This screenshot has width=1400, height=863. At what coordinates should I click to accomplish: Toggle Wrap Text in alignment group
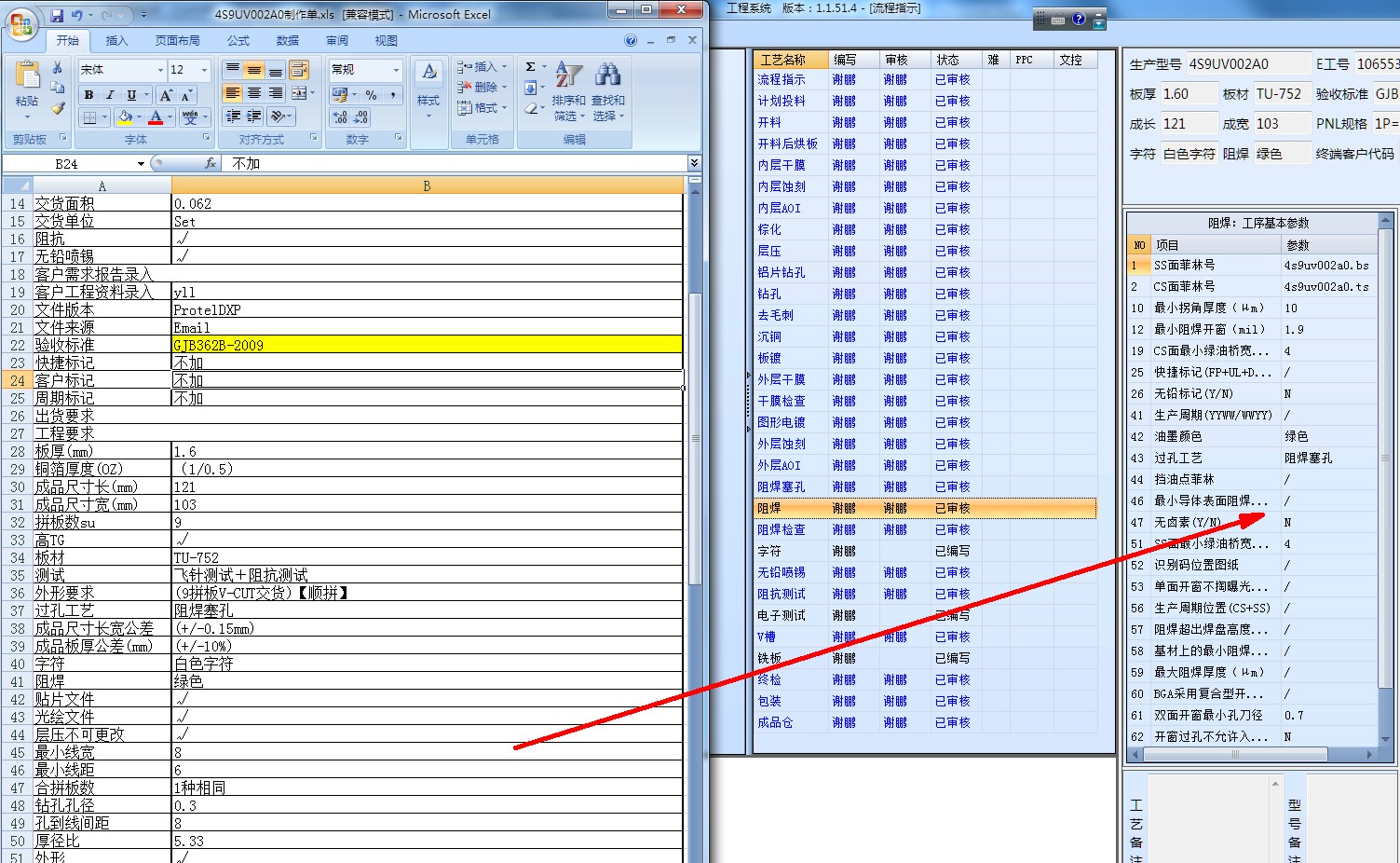[299, 70]
